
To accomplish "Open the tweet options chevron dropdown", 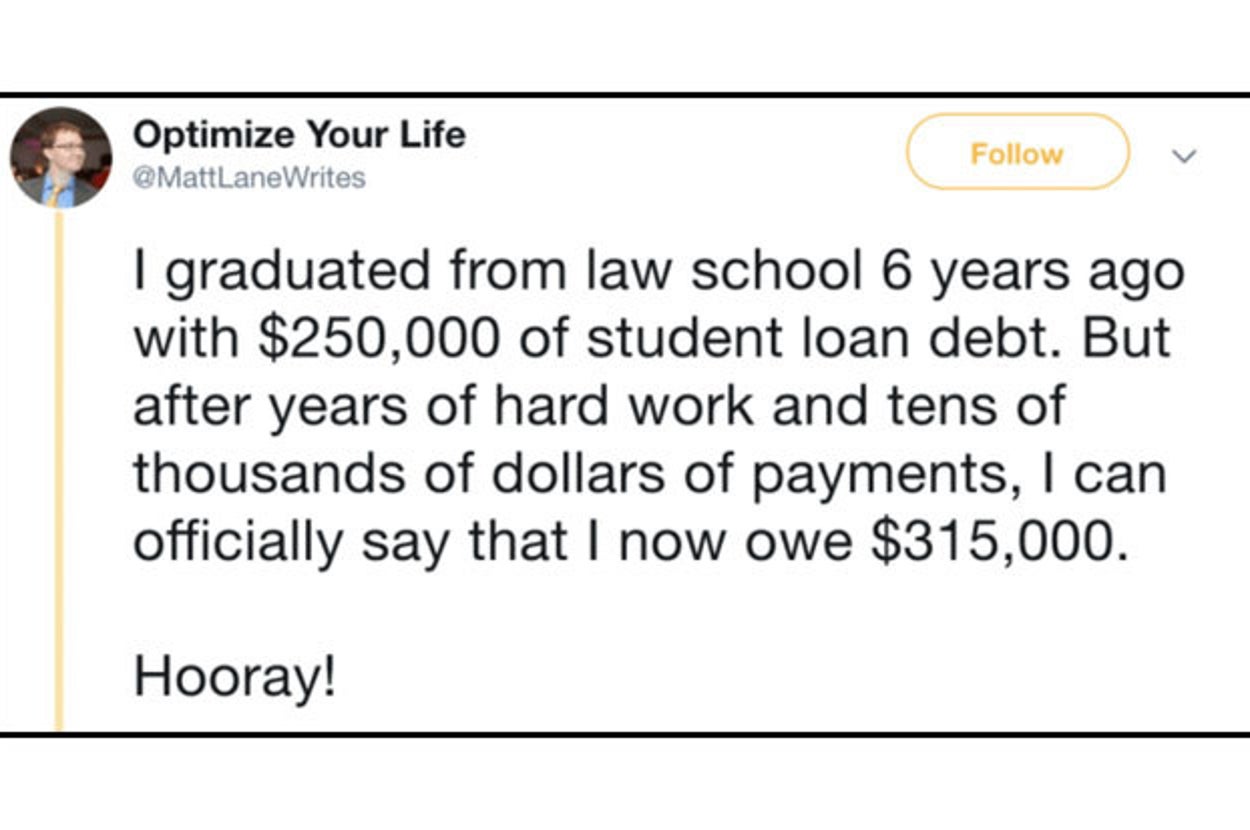I will click(x=1184, y=156).
